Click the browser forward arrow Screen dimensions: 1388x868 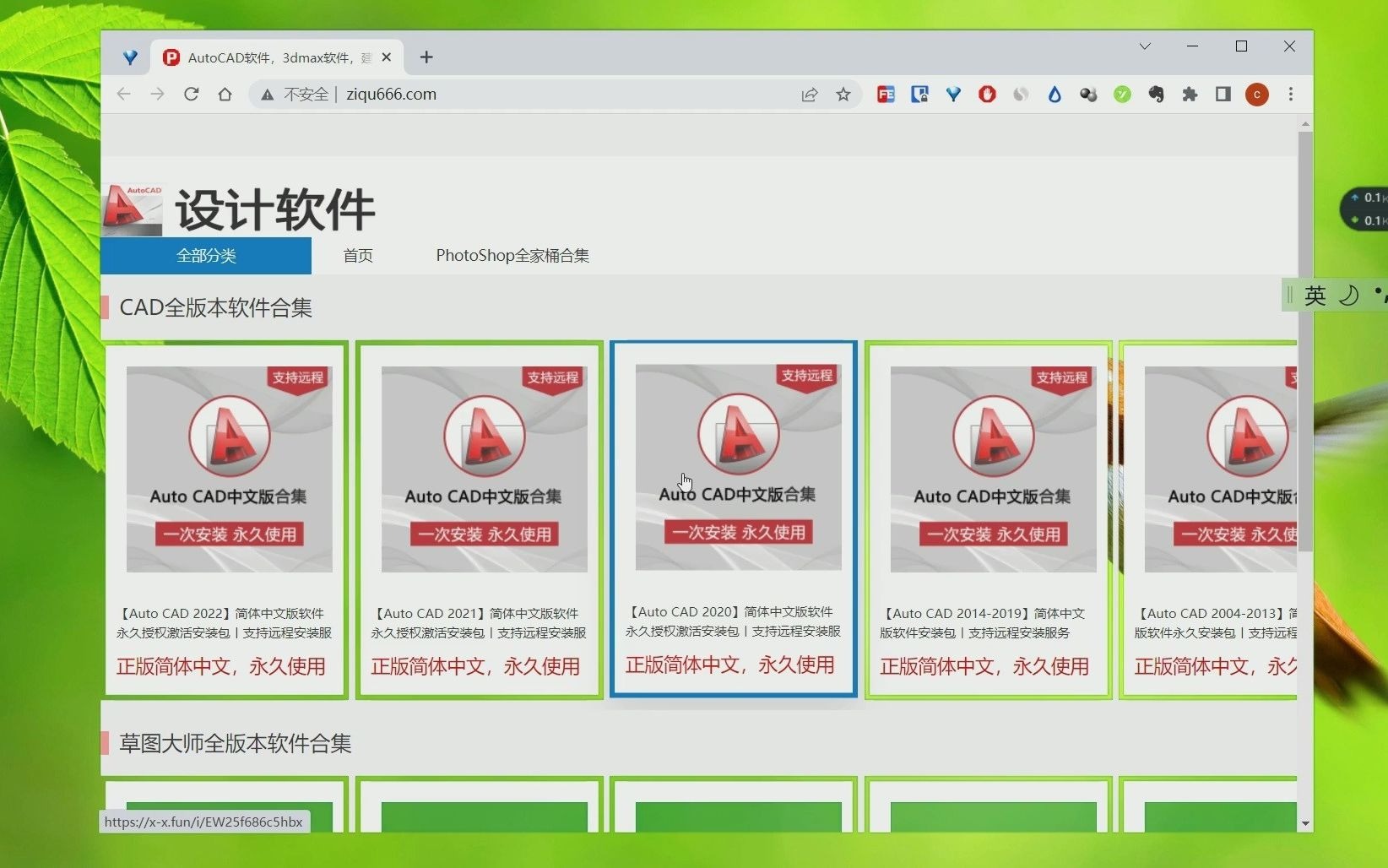pos(157,94)
